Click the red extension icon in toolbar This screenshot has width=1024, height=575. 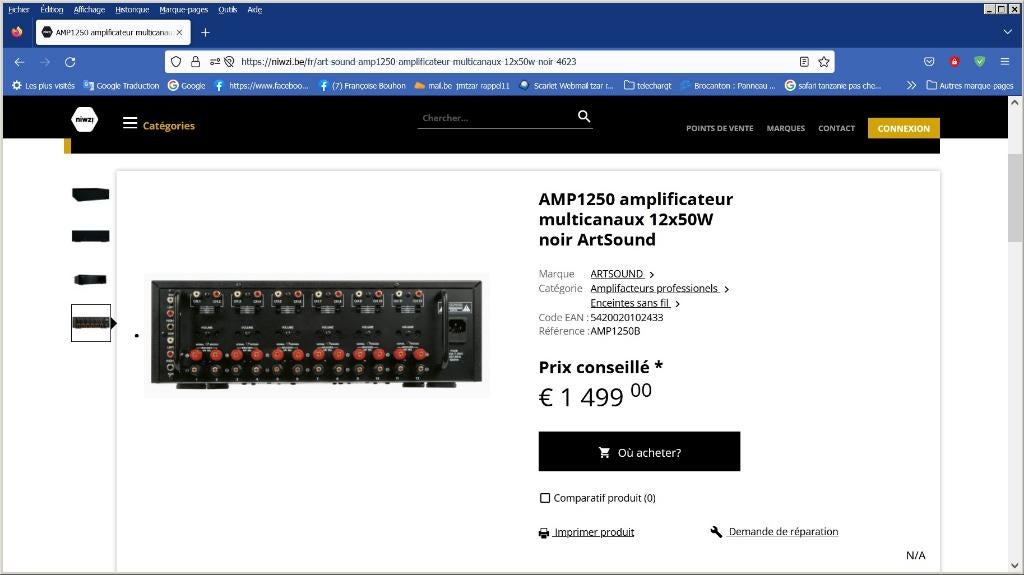[x=954, y=61]
